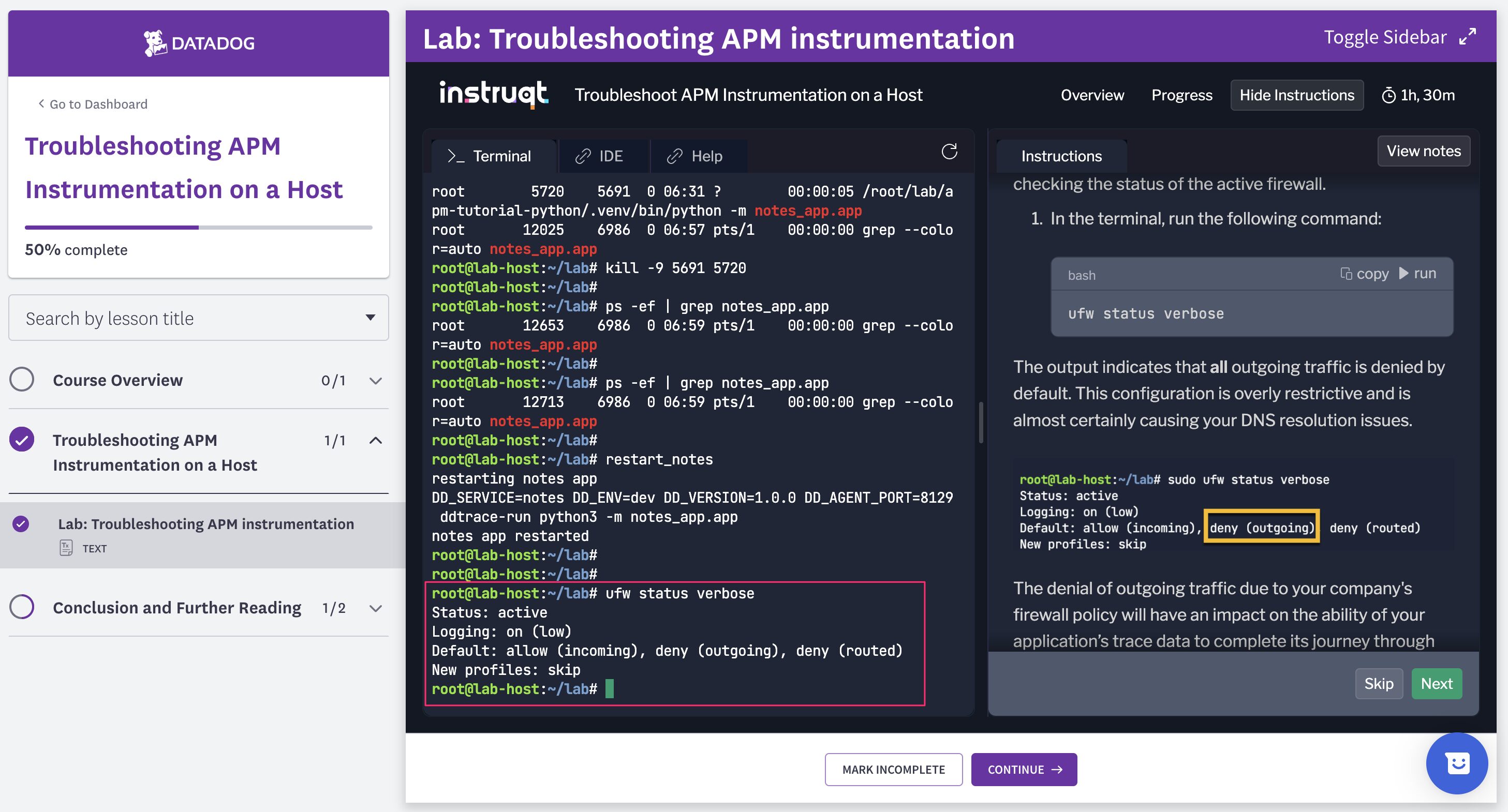Viewport: 1508px width, 812px height.
Task: Open the Overview menu item
Action: (1092, 95)
